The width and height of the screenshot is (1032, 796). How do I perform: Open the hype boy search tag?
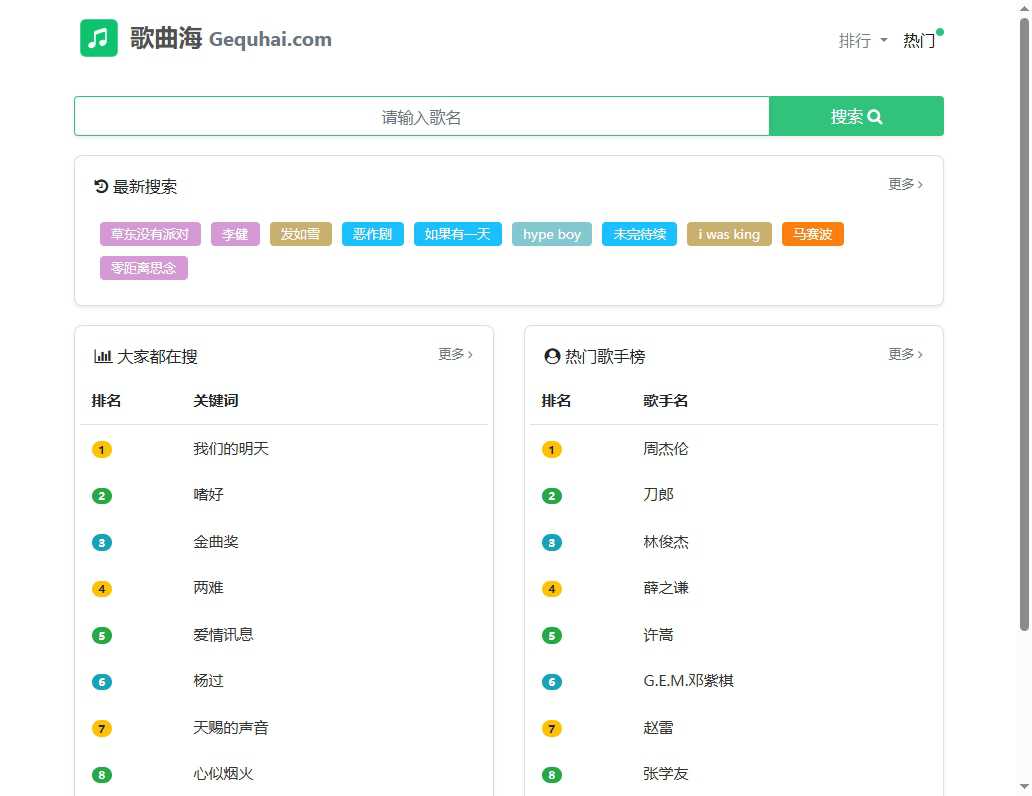point(551,234)
